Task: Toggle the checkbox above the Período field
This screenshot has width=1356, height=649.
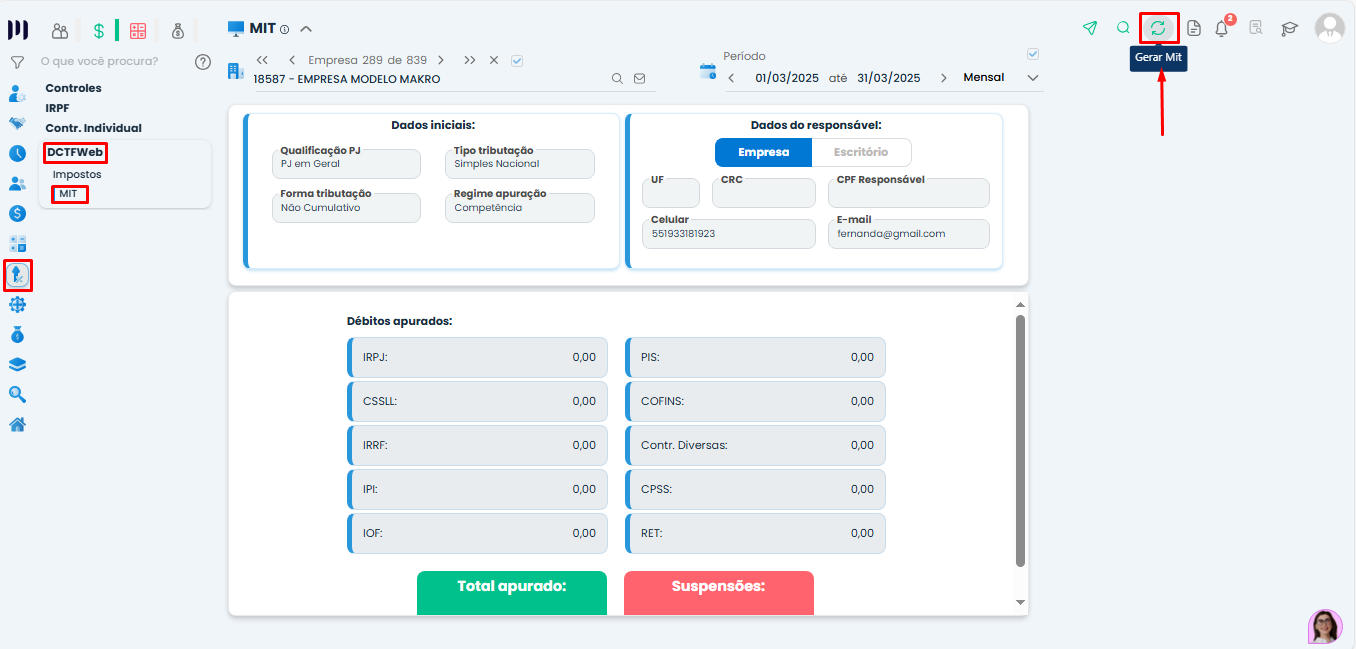Action: [1033, 54]
